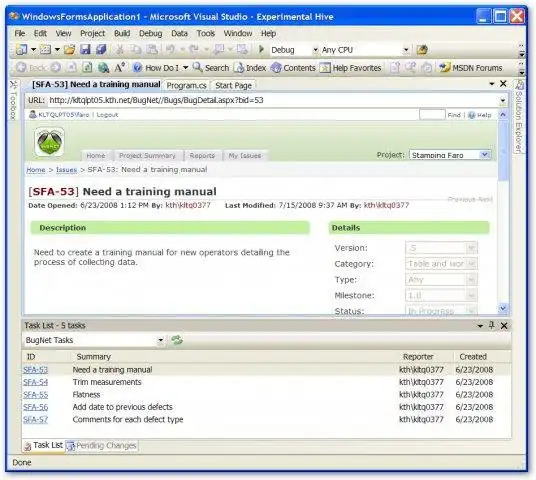
Task: Open the Debug menu
Action: click(150, 34)
